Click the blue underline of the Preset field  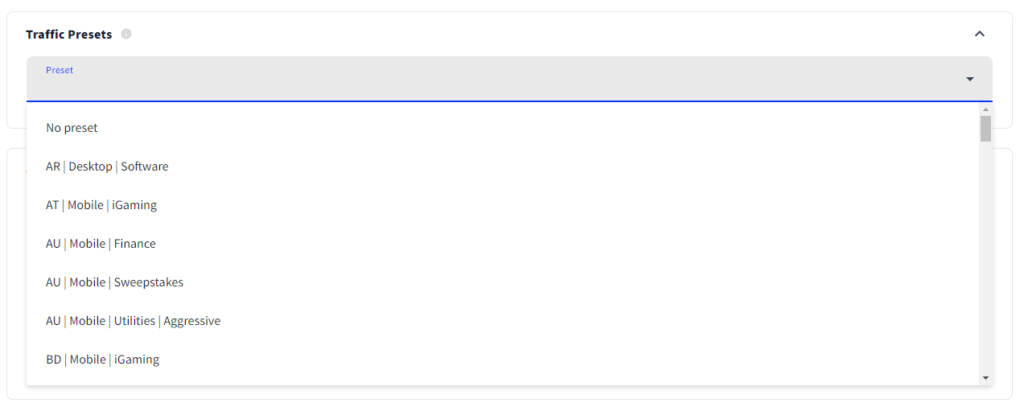(x=509, y=101)
